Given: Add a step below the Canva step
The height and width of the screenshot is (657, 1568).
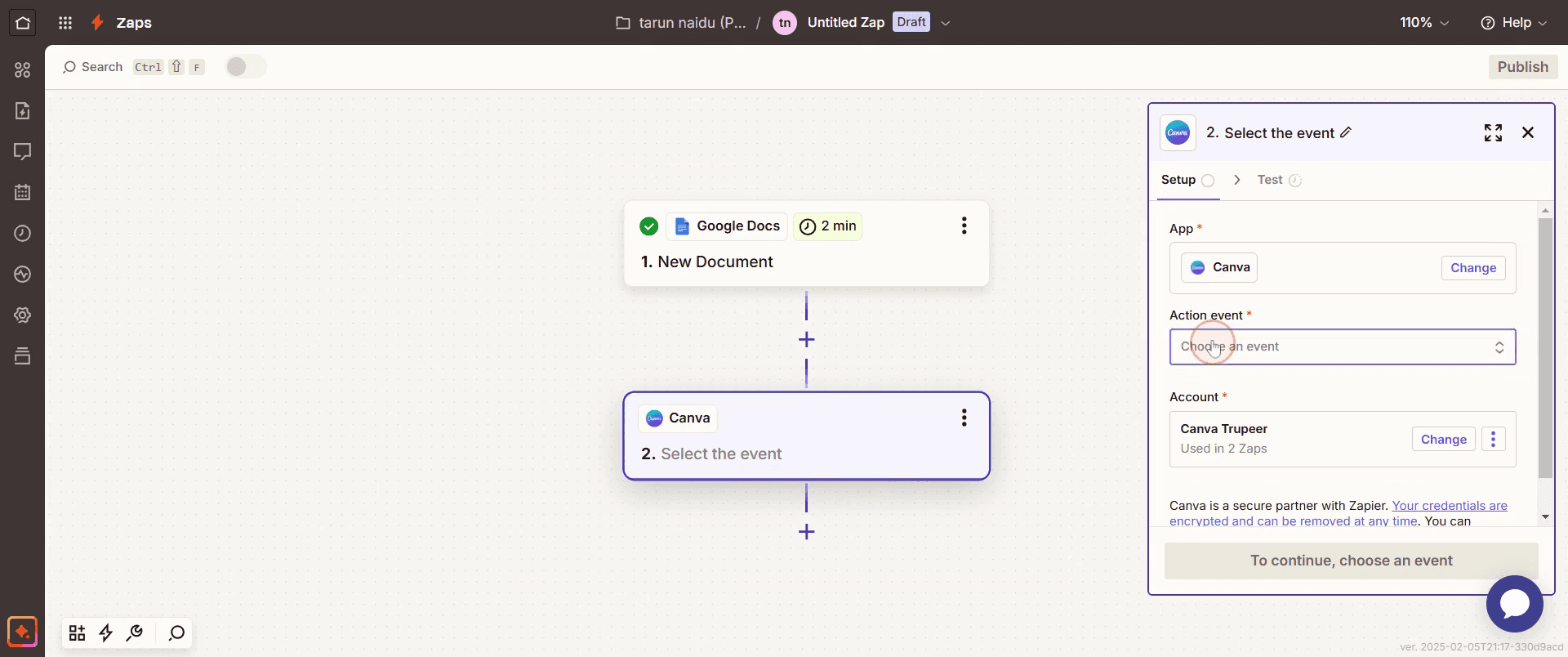Looking at the screenshot, I should (x=806, y=532).
